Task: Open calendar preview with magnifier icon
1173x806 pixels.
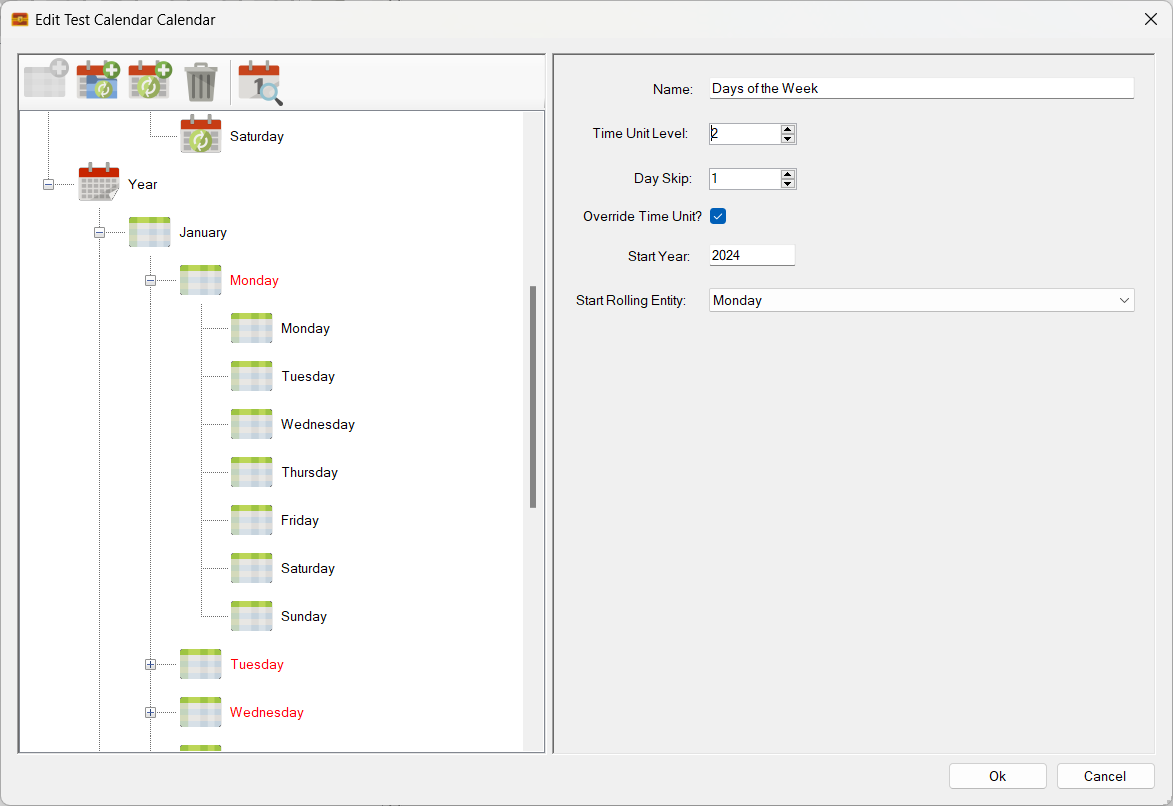Action: 259,83
